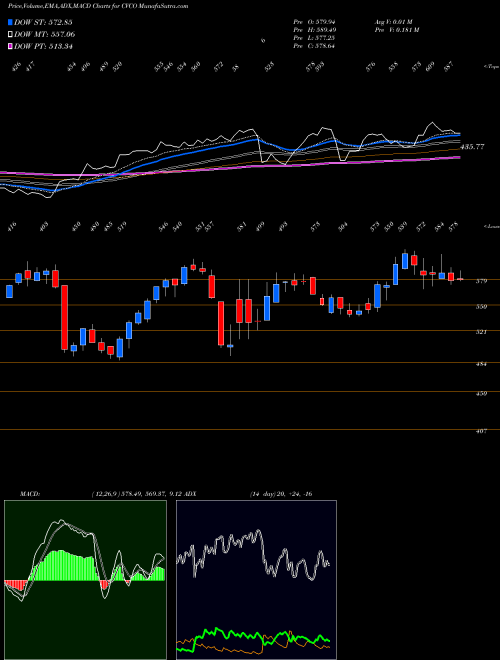The image size is (500, 660).
Task: Click the large red candle falling to 484 area
Action: tap(64, 318)
